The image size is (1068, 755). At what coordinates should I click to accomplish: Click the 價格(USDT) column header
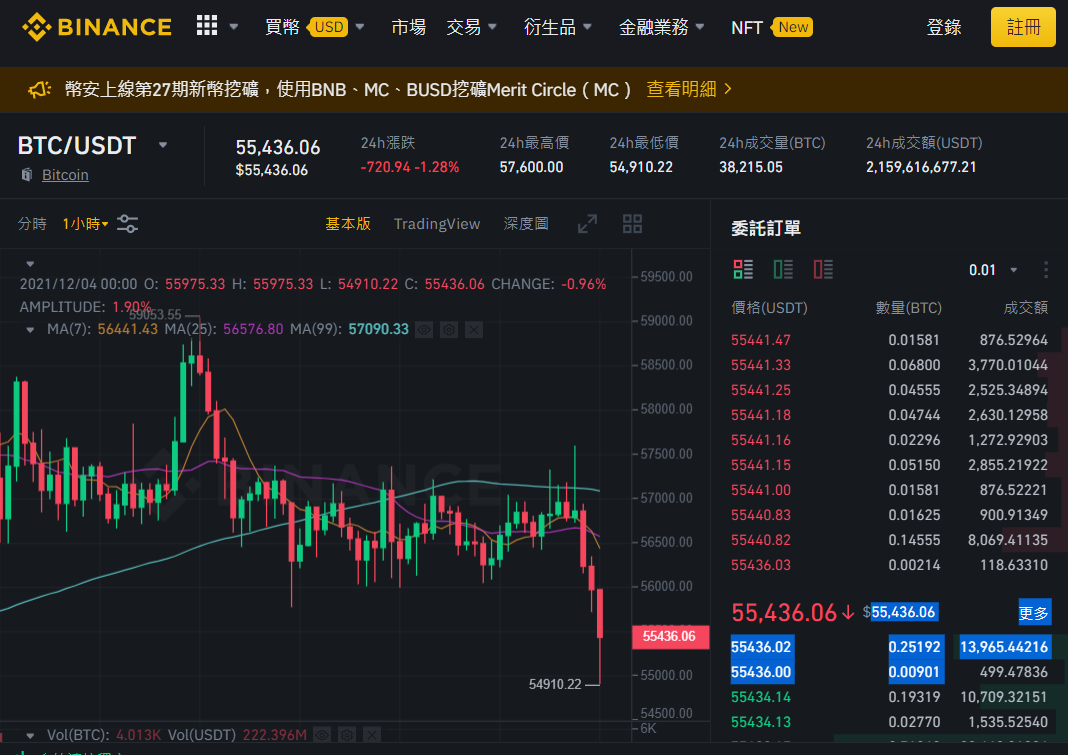(x=769, y=308)
